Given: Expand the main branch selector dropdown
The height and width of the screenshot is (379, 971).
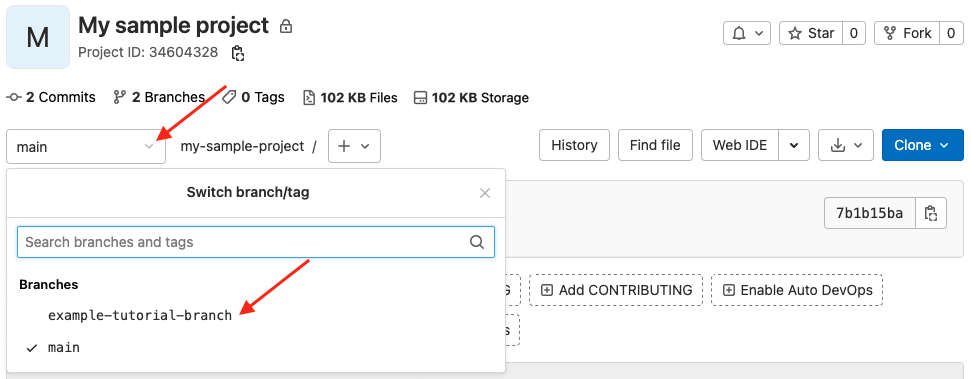Looking at the screenshot, I should 86,147.
